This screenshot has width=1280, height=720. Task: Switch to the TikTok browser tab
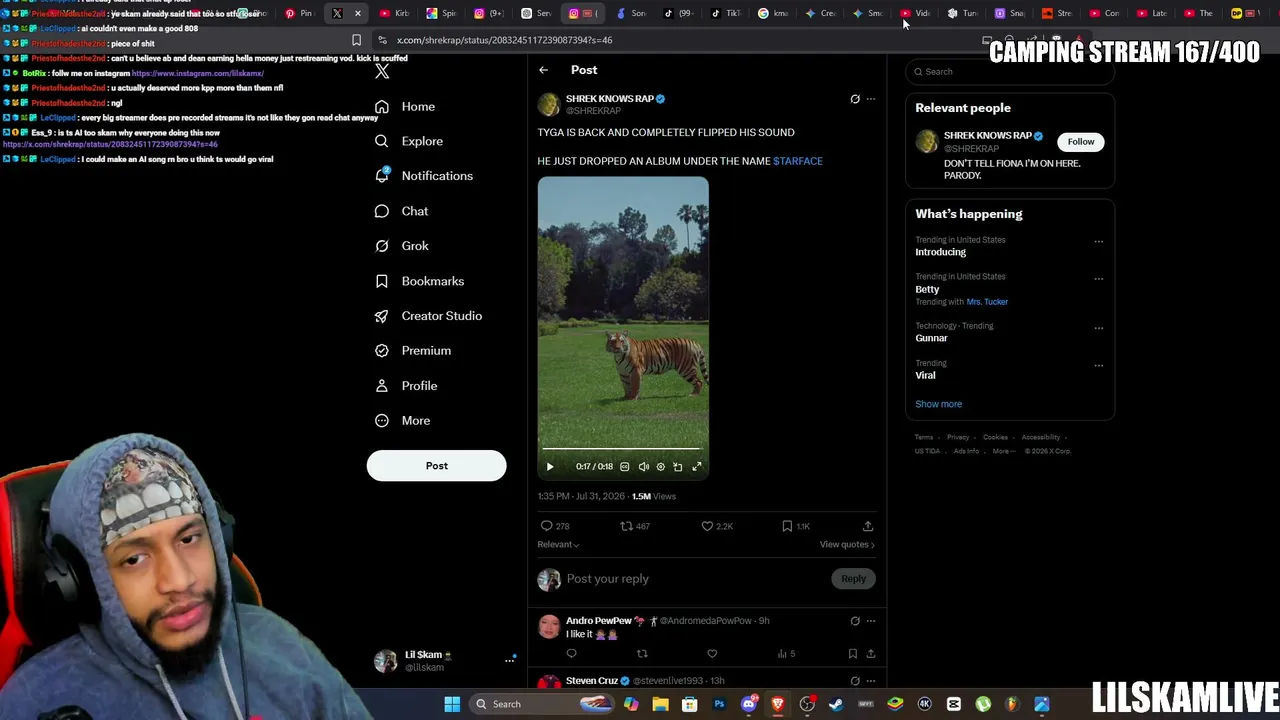pyautogui.click(x=725, y=14)
